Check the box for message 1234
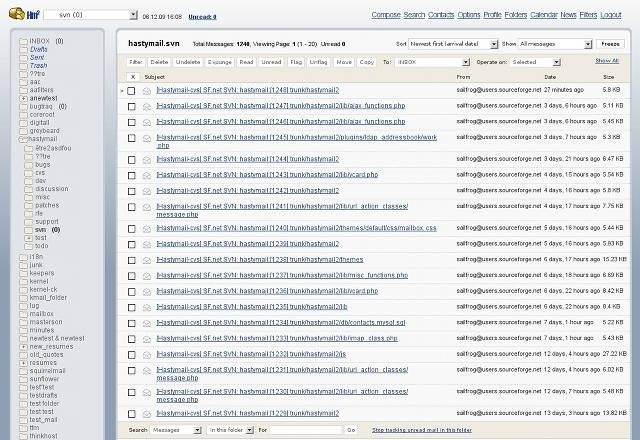The image size is (640, 440). click(131, 324)
